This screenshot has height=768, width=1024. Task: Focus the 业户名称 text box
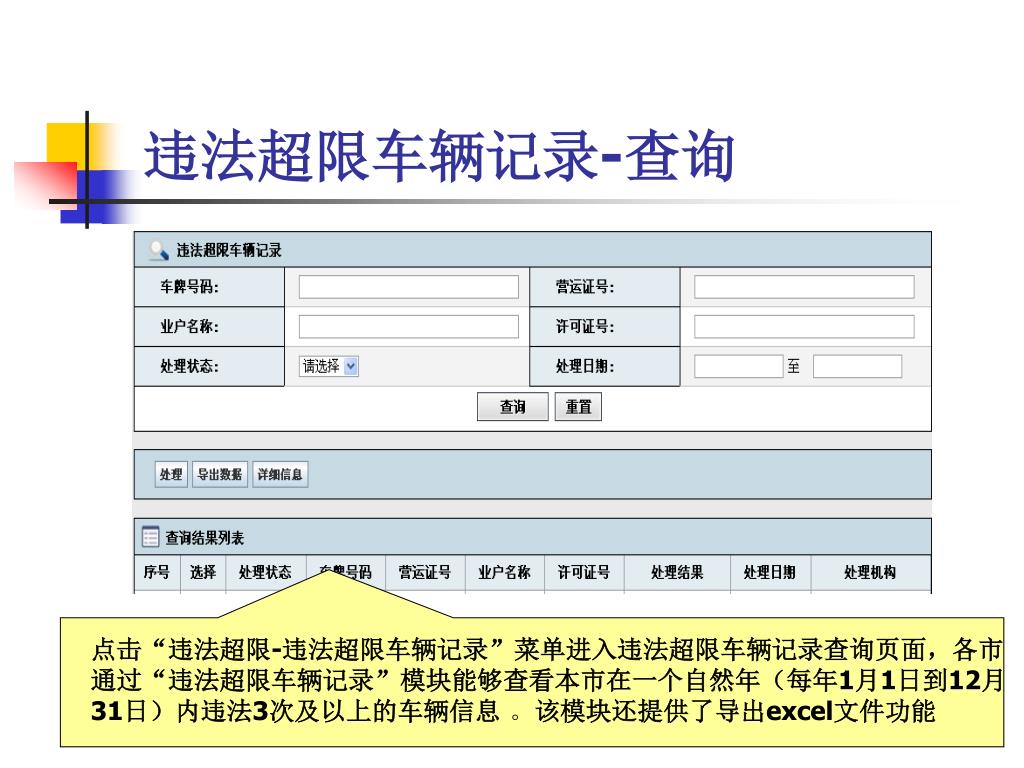(409, 327)
